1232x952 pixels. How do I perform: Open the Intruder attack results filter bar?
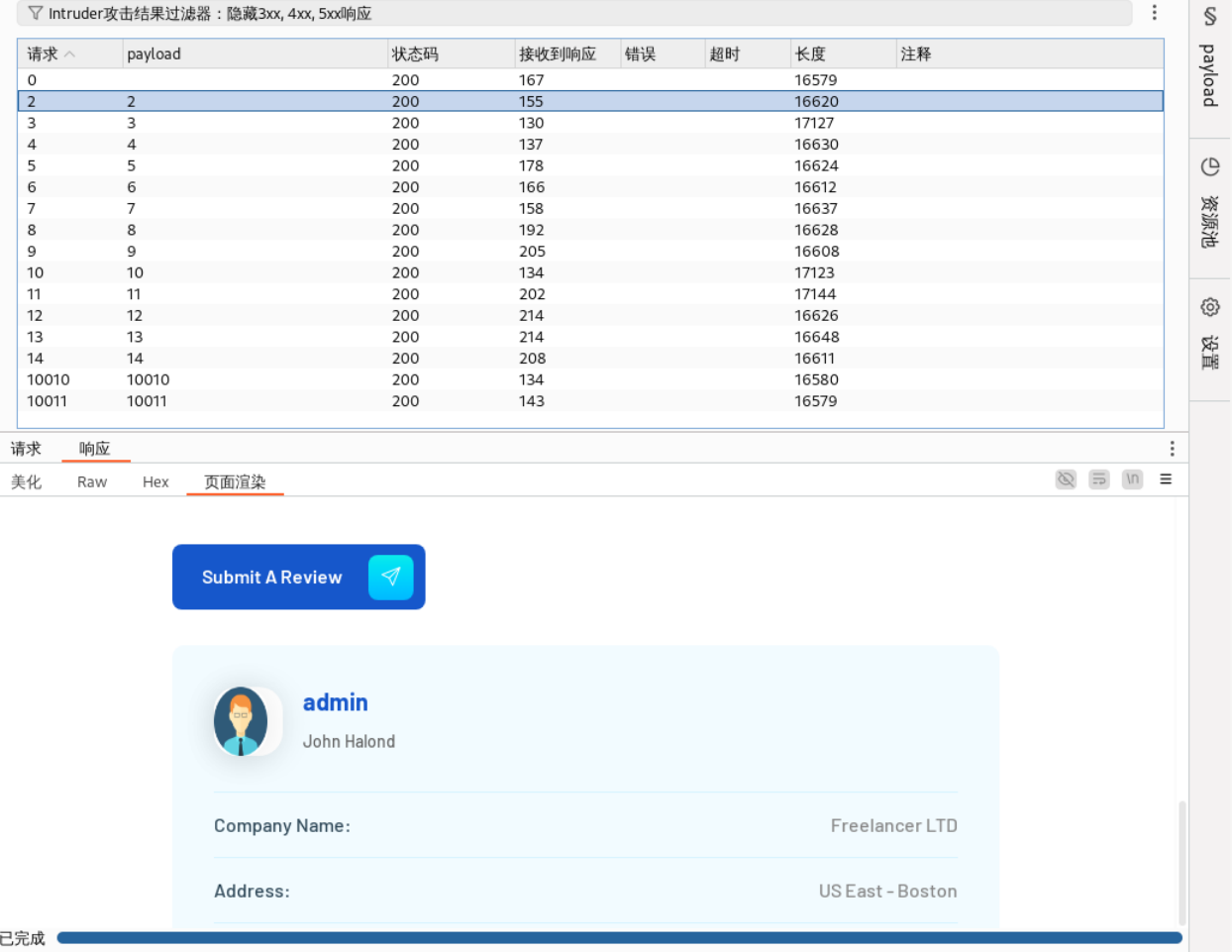[x=574, y=14]
